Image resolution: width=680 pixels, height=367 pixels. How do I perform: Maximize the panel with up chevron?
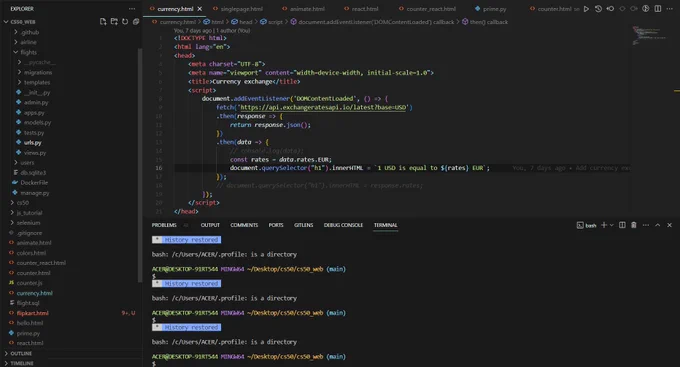657,225
